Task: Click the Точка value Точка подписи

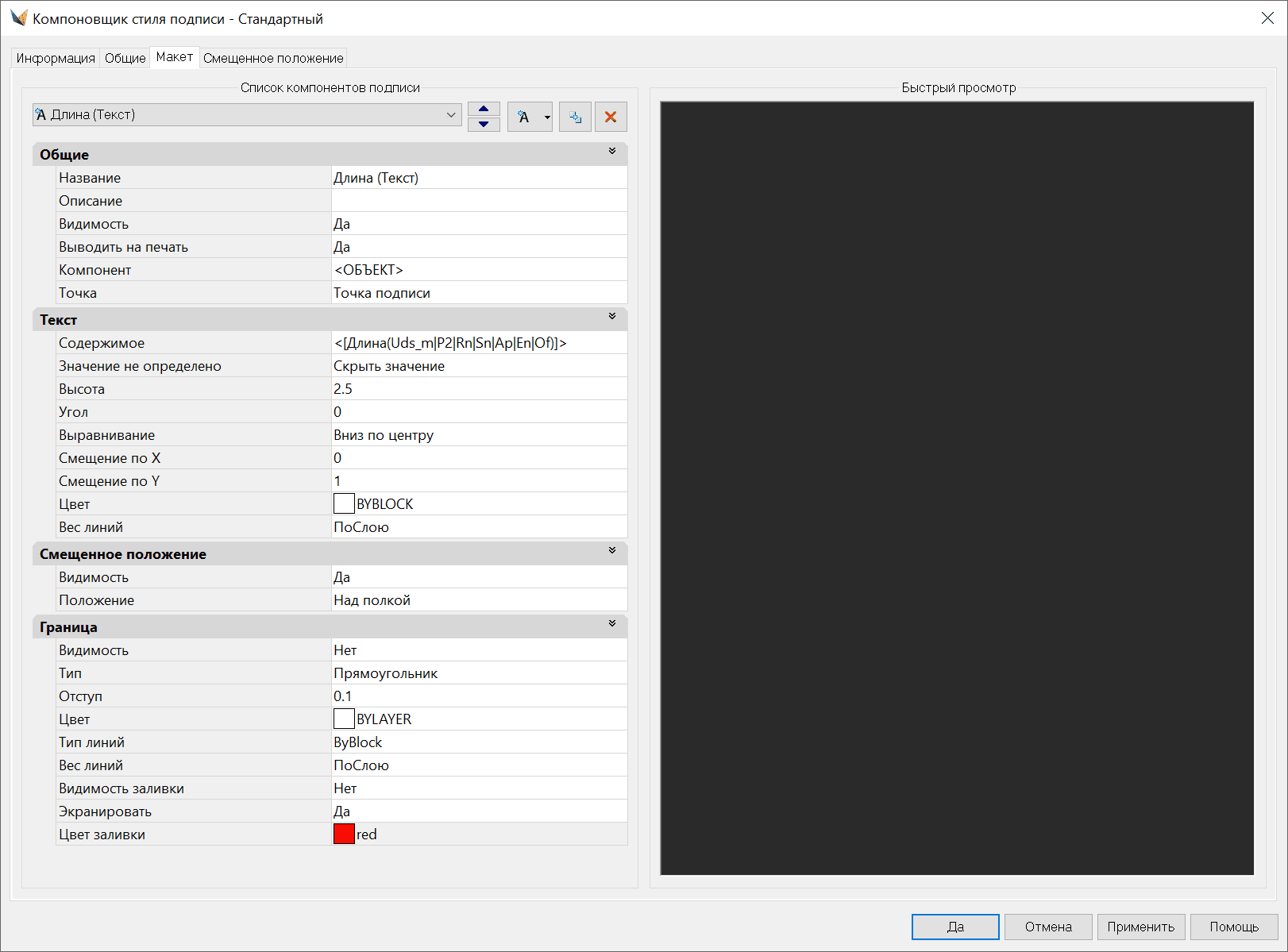Action: (480, 293)
